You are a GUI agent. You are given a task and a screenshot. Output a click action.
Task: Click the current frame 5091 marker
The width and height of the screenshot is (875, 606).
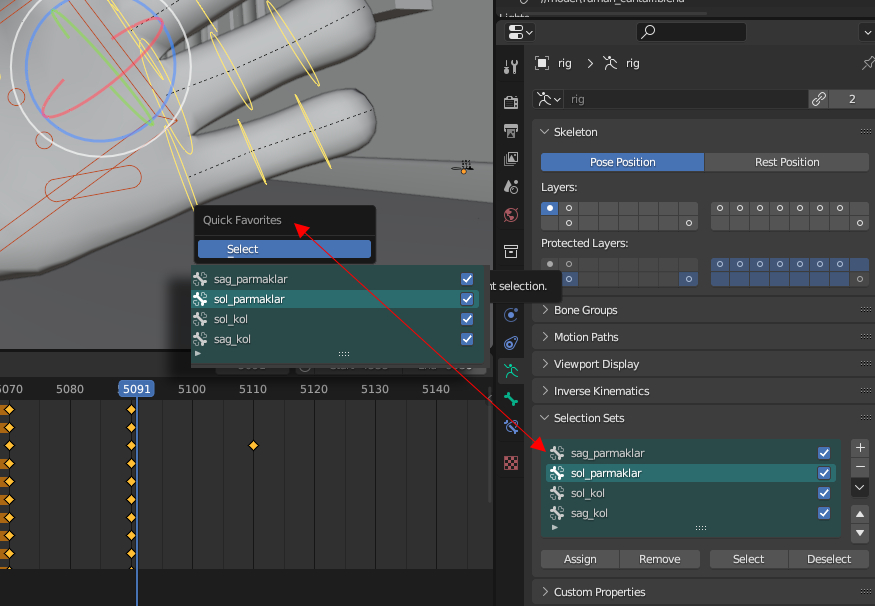pyautogui.click(x=137, y=389)
